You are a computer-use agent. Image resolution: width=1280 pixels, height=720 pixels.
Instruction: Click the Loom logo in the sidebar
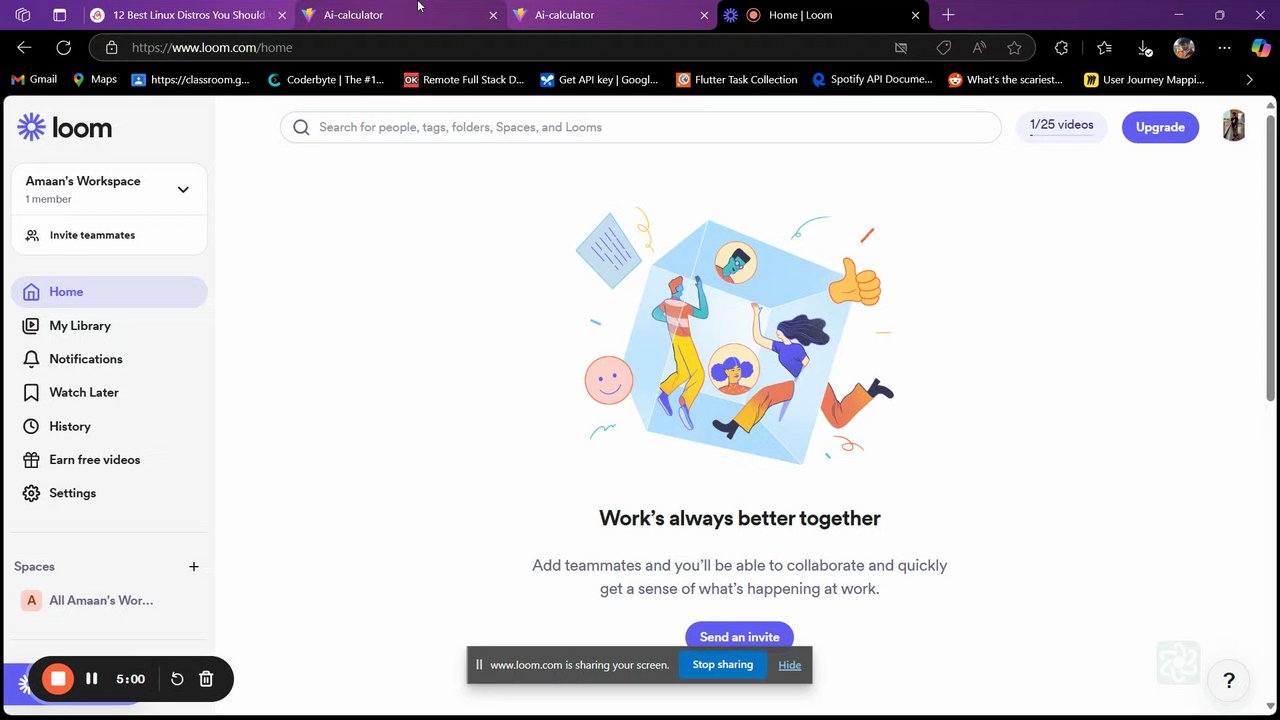65,127
